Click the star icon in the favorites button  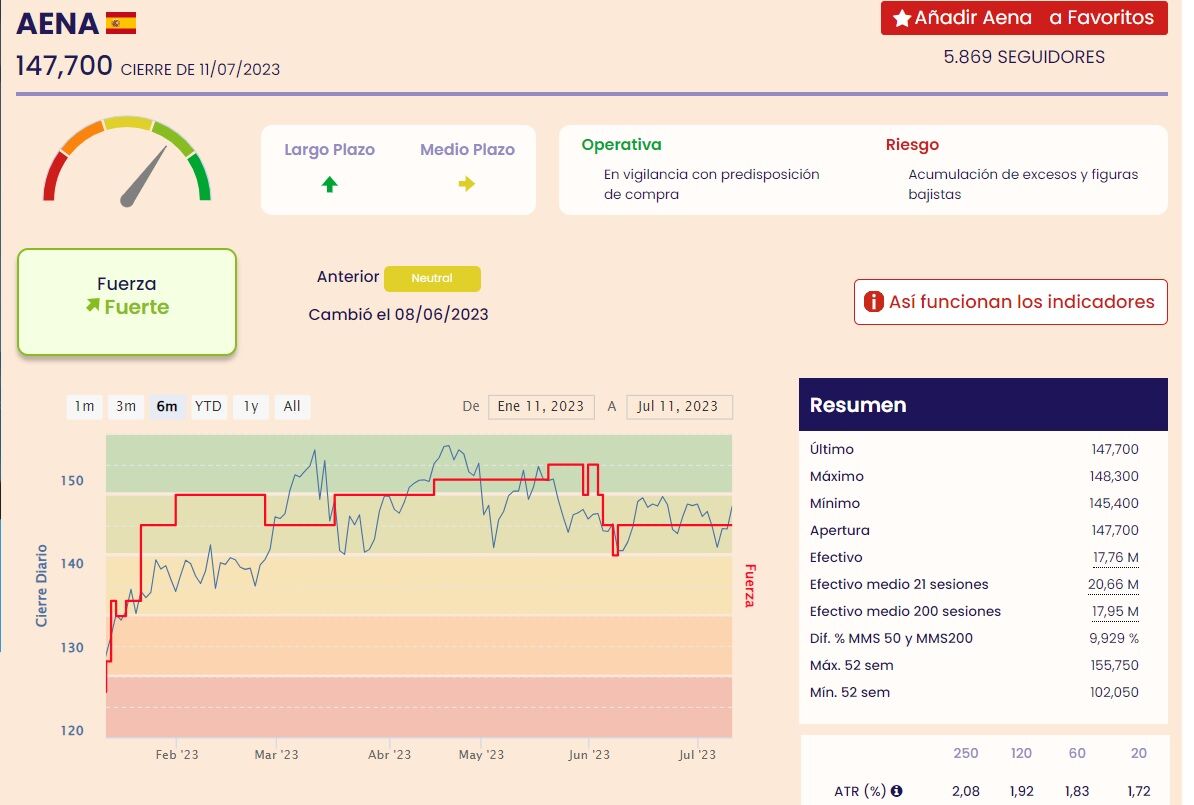[x=902, y=18]
